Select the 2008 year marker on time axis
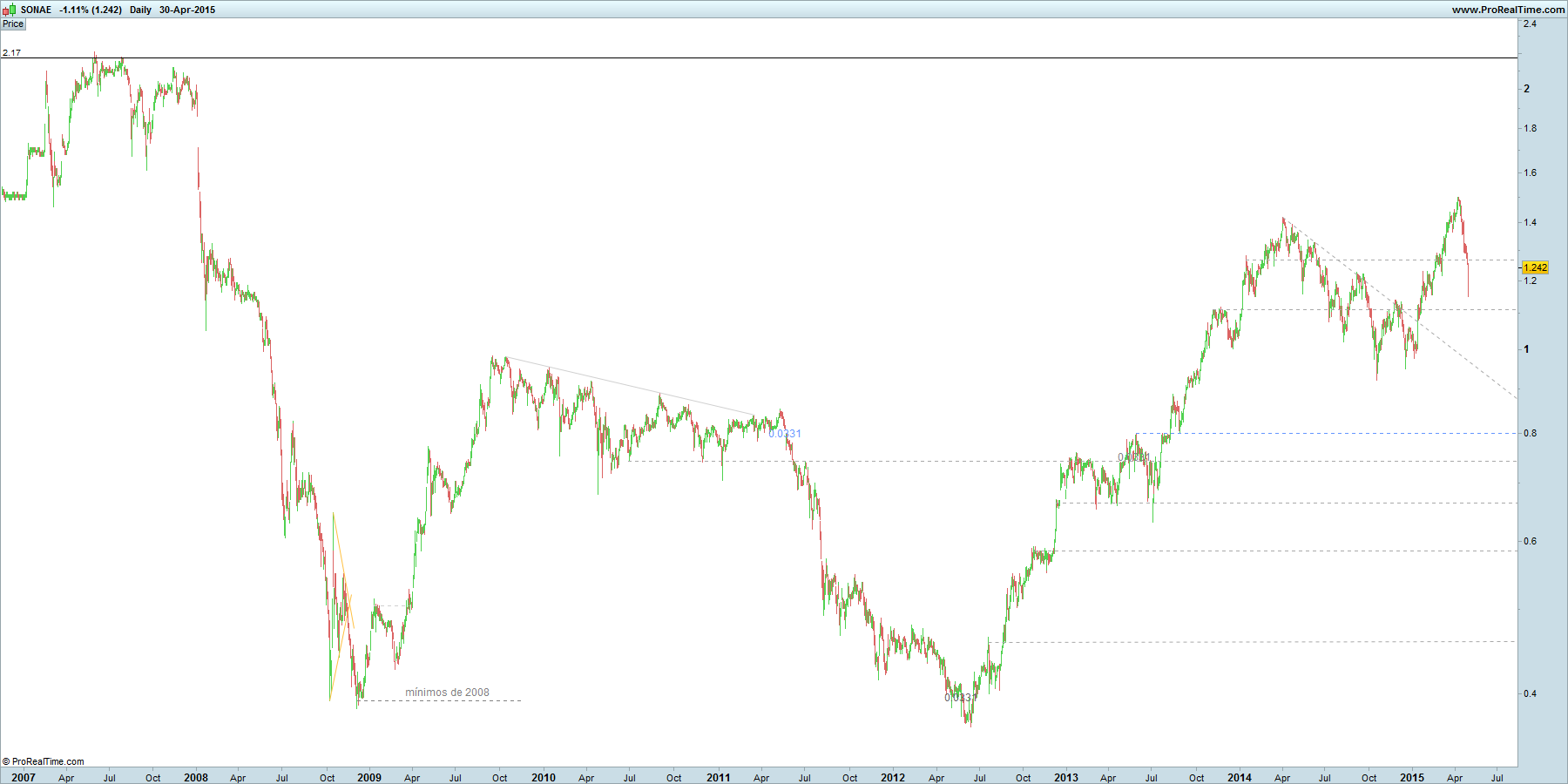Viewport: 1568px width, 784px height. [x=196, y=777]
